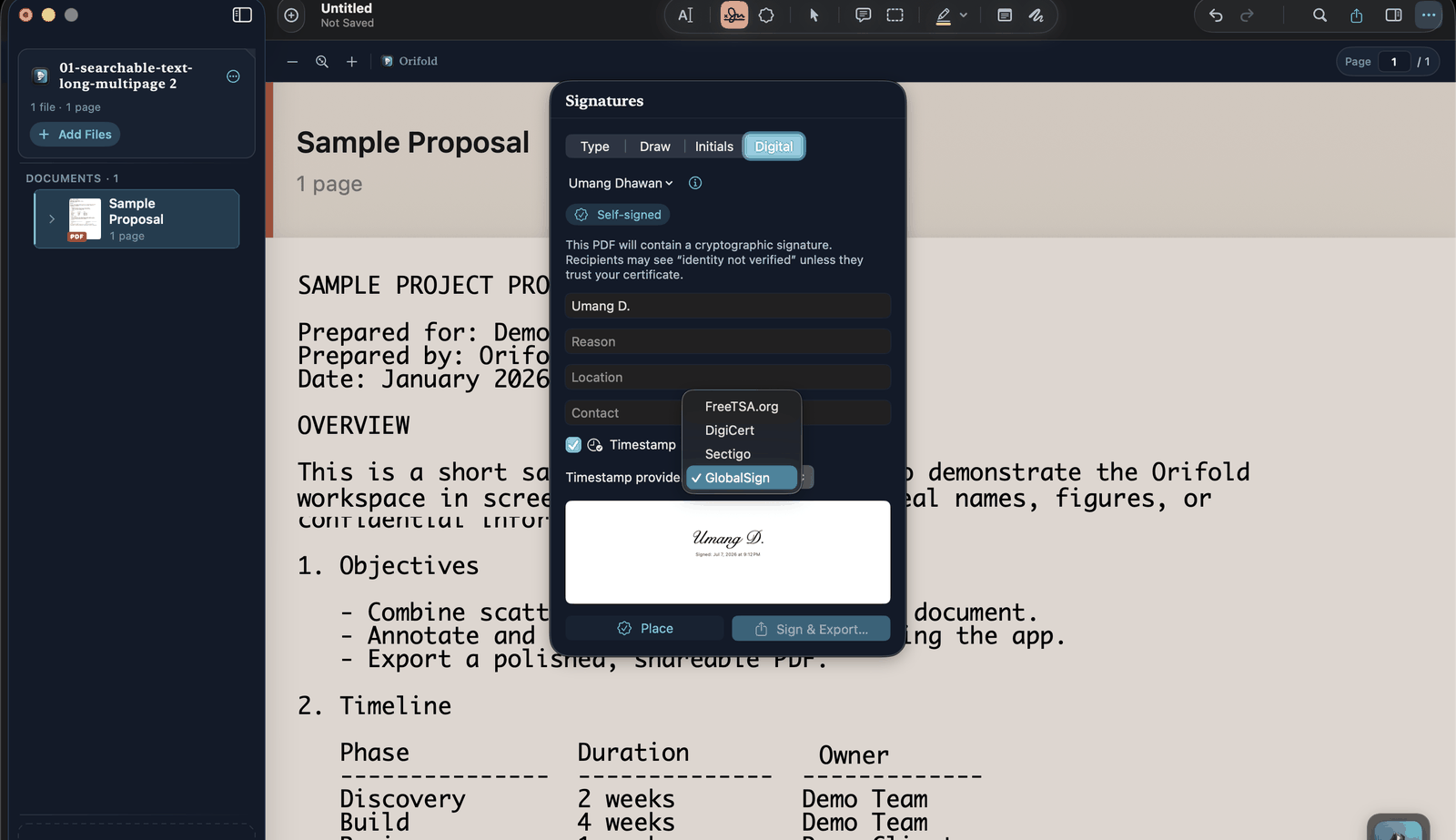The image size is (1456, 840).
Task: Click the Self-signed badge
Action: pos(618,215)
